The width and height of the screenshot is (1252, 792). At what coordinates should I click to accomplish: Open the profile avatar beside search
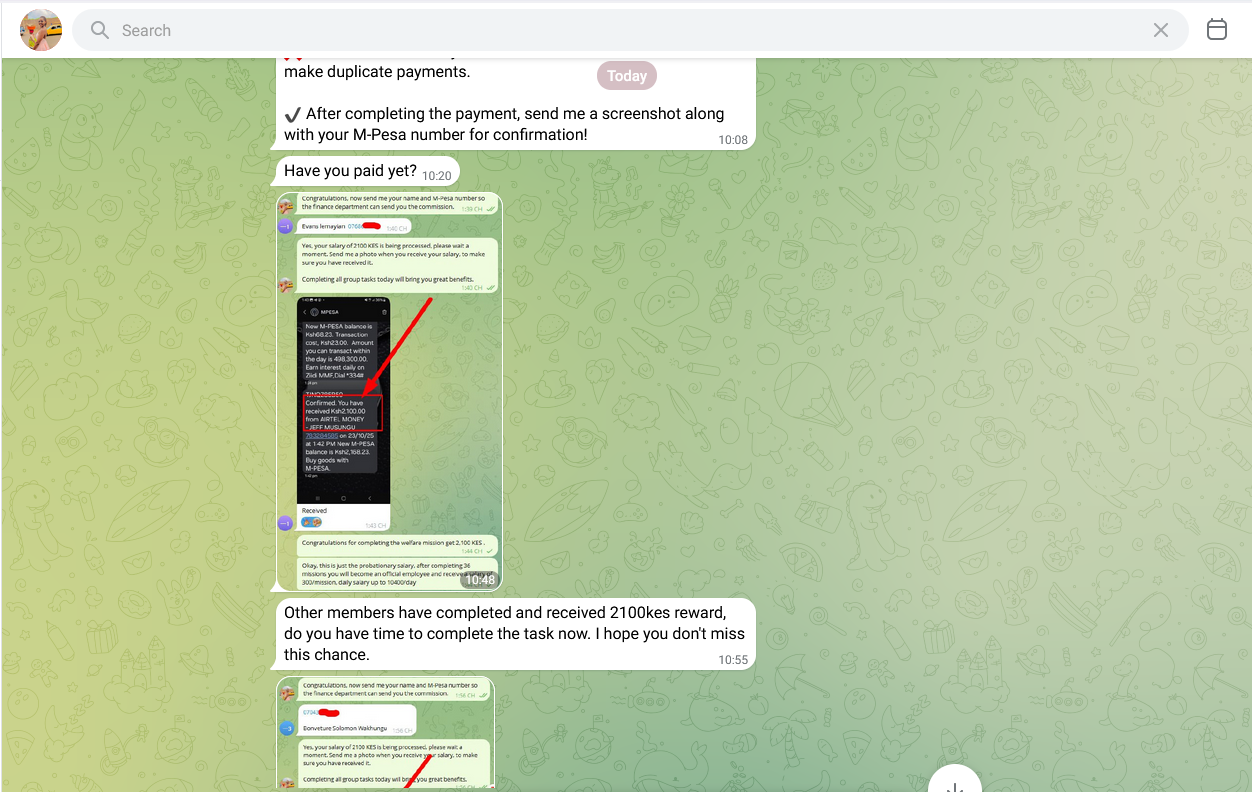pyautogui.click(x=41, y=30)
